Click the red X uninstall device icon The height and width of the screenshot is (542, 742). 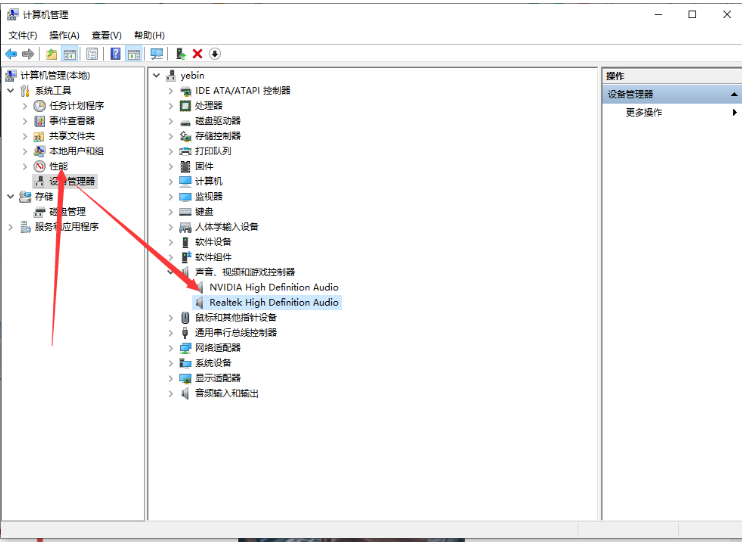coord(197,54)
